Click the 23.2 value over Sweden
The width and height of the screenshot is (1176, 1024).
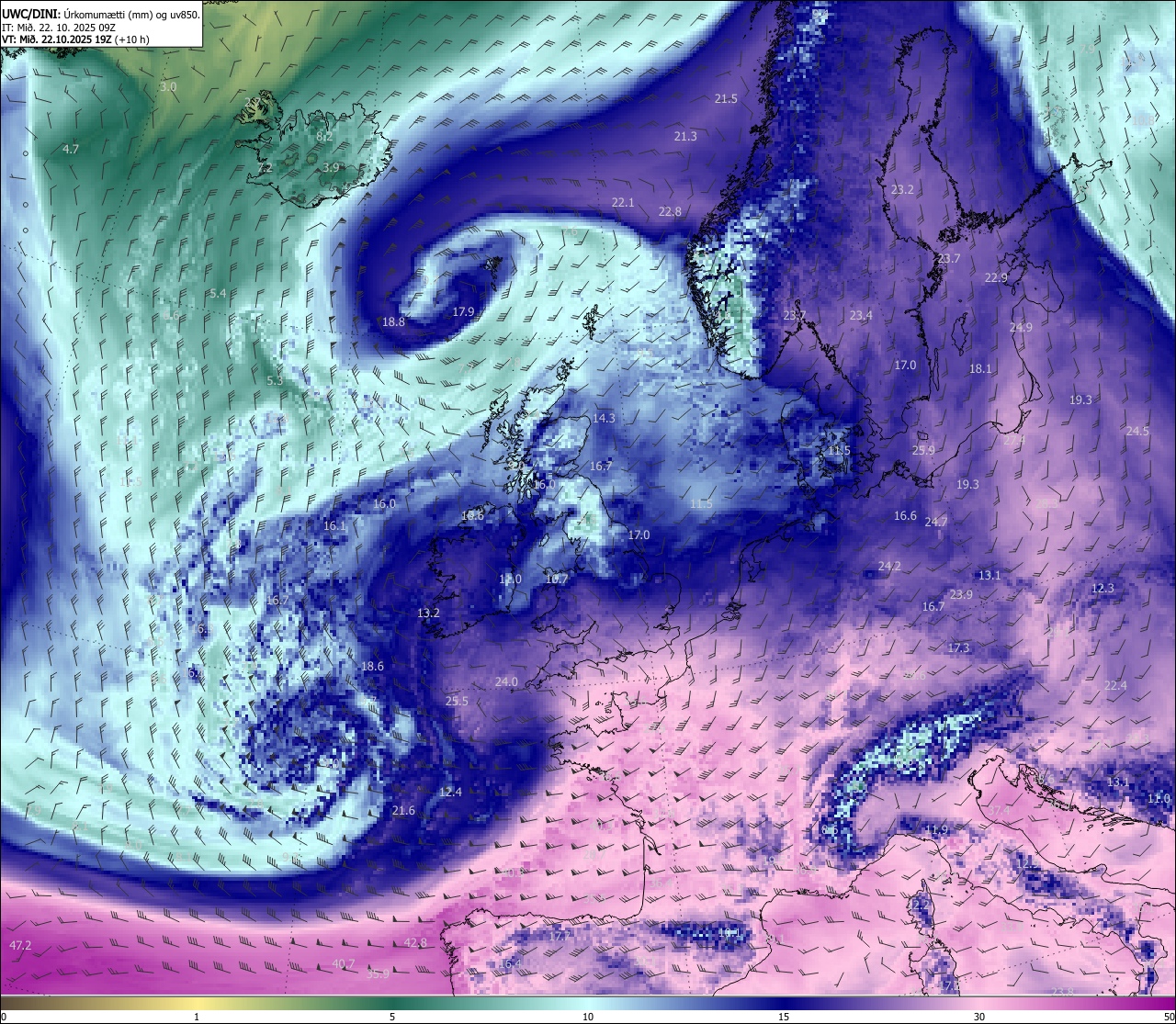(902, 189)
